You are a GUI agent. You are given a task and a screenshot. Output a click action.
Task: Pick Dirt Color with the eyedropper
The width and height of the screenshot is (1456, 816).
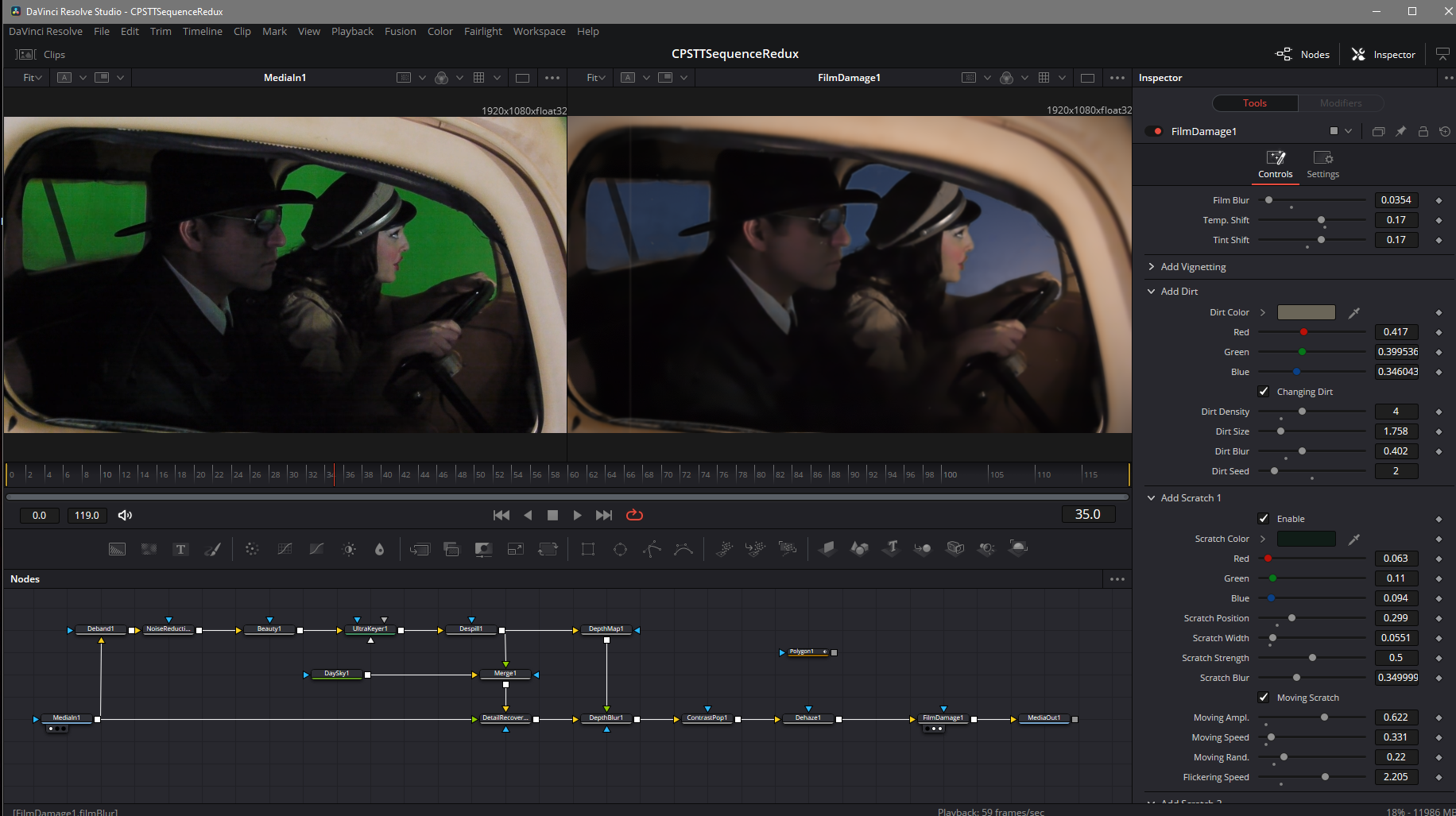(x=1354, y=313)
